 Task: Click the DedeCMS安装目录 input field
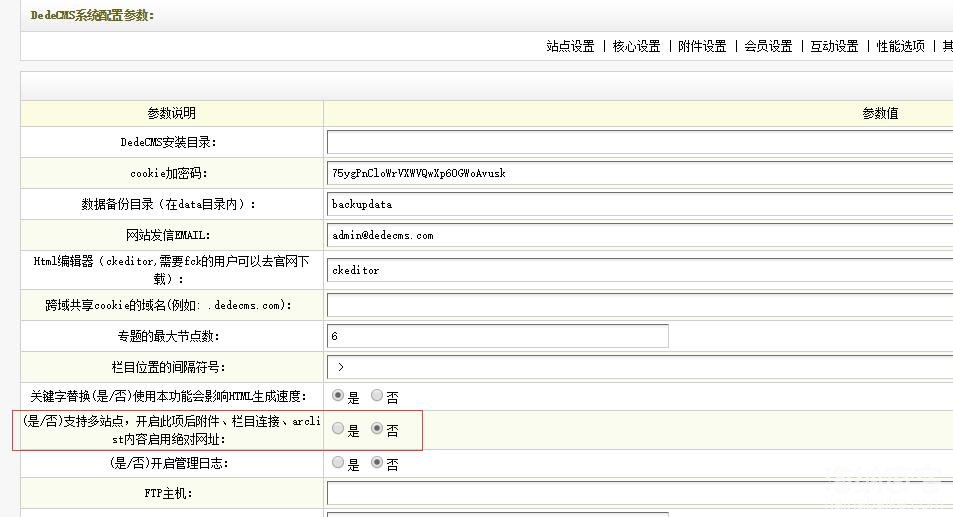click(x=640, y=142)
